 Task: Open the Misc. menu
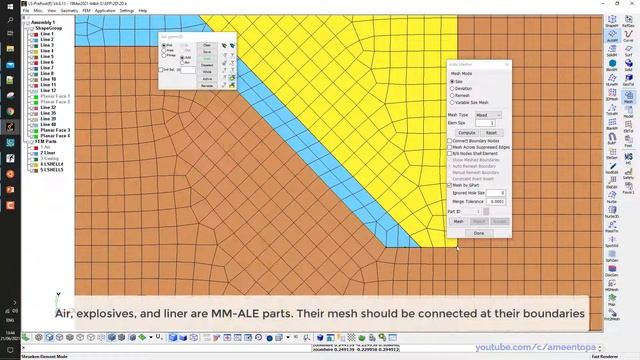pos(38,11)
